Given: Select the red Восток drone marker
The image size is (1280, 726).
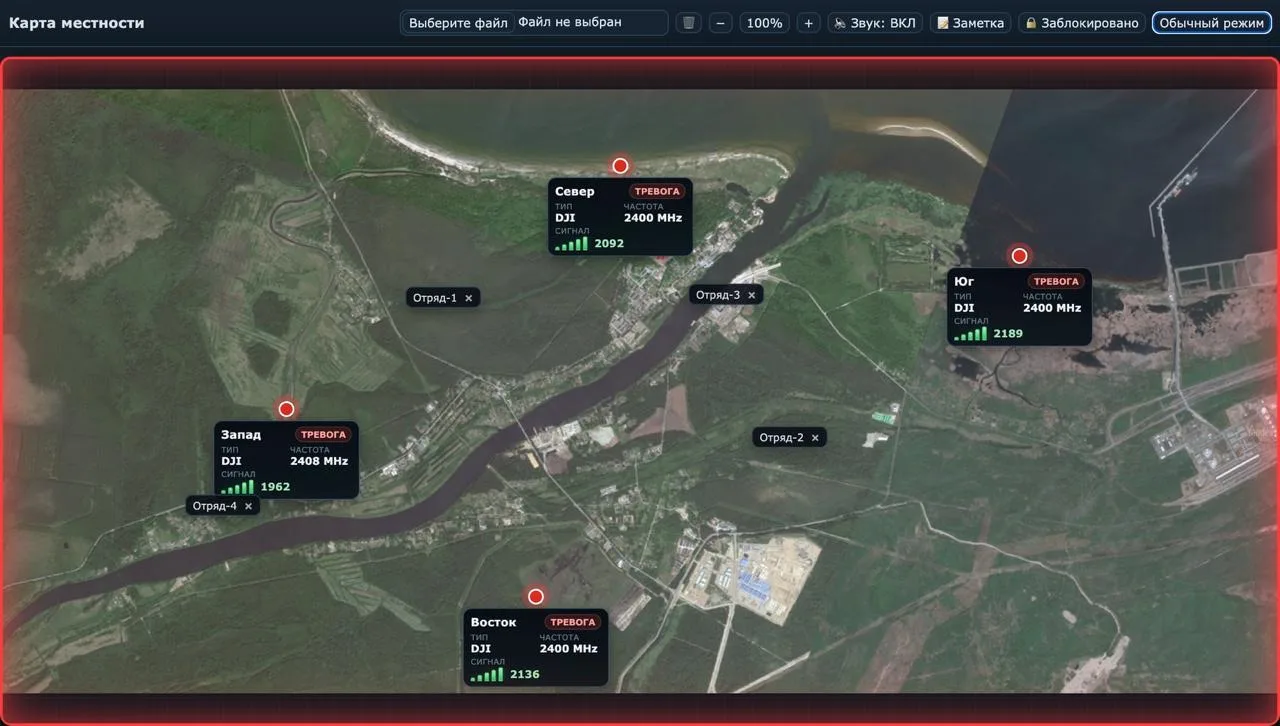Looking at the screenshot, I should coord(535,597).
